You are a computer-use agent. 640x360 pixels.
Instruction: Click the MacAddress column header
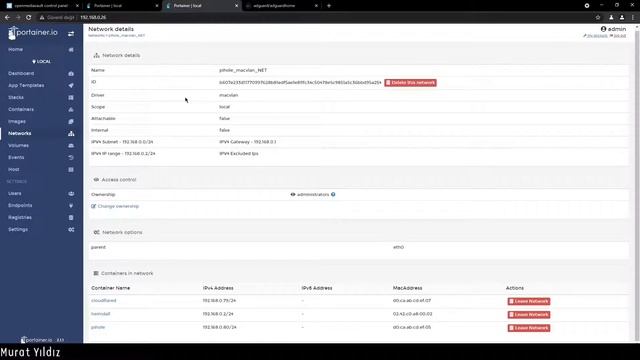point(407,288)
